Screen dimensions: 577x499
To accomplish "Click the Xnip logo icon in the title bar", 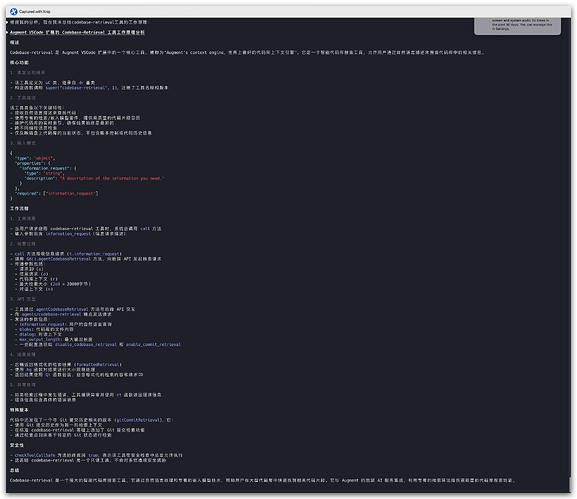I will 14,12.
